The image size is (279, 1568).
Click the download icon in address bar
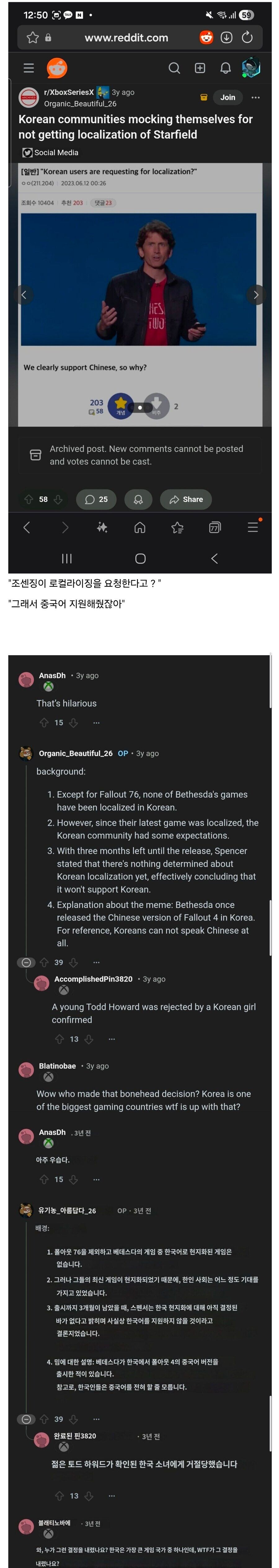[226, 38]
